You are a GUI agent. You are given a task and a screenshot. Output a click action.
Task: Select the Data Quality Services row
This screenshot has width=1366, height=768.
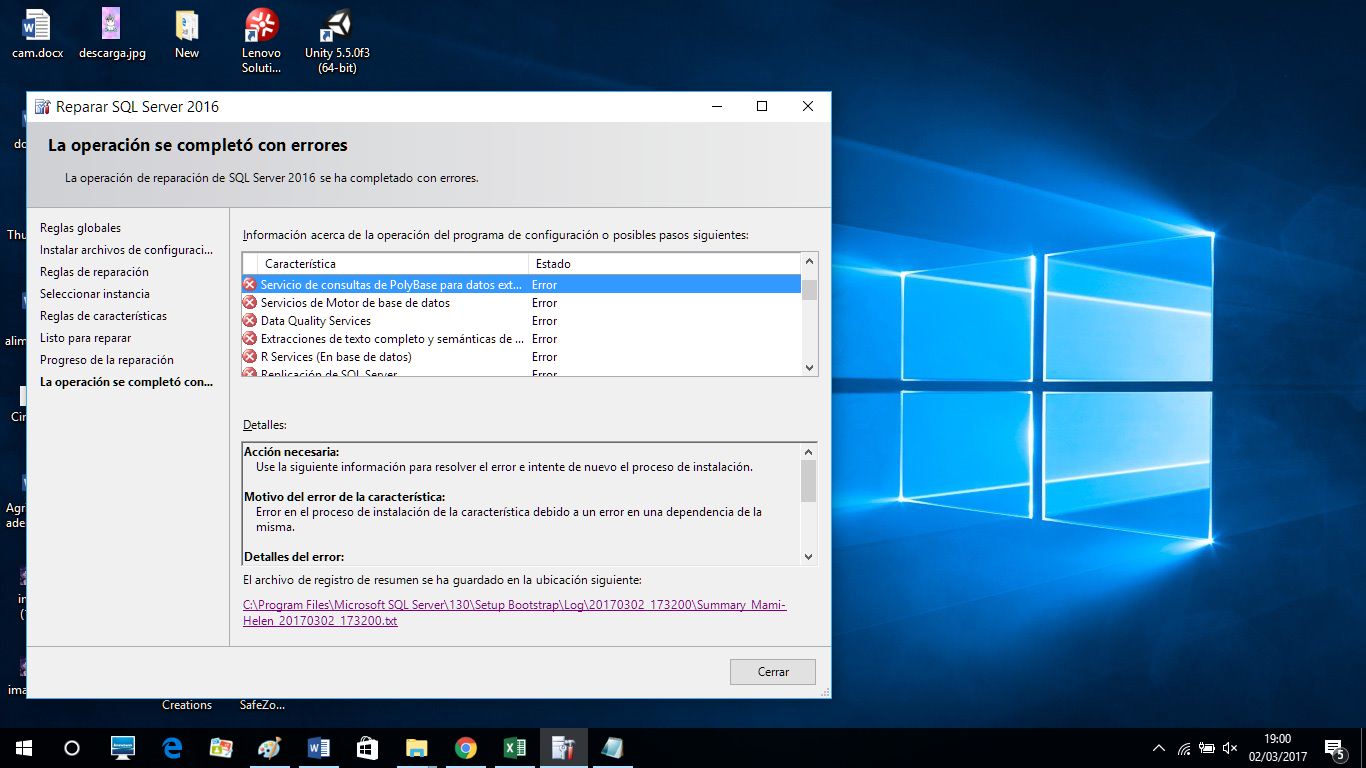[x=522, y=321]
